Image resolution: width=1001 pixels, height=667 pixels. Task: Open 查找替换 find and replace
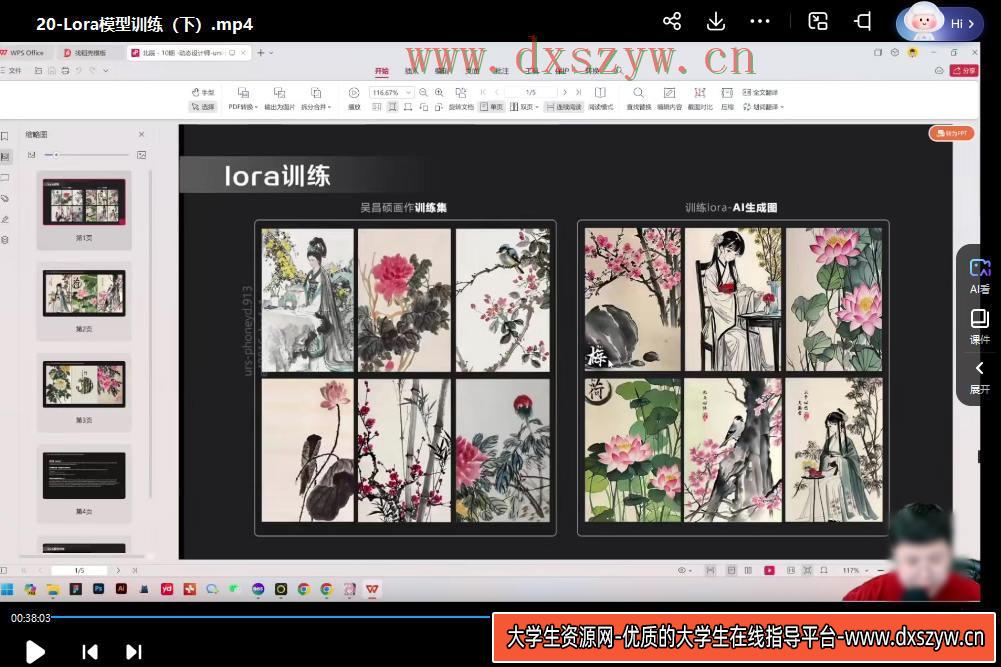click(638, 99)
